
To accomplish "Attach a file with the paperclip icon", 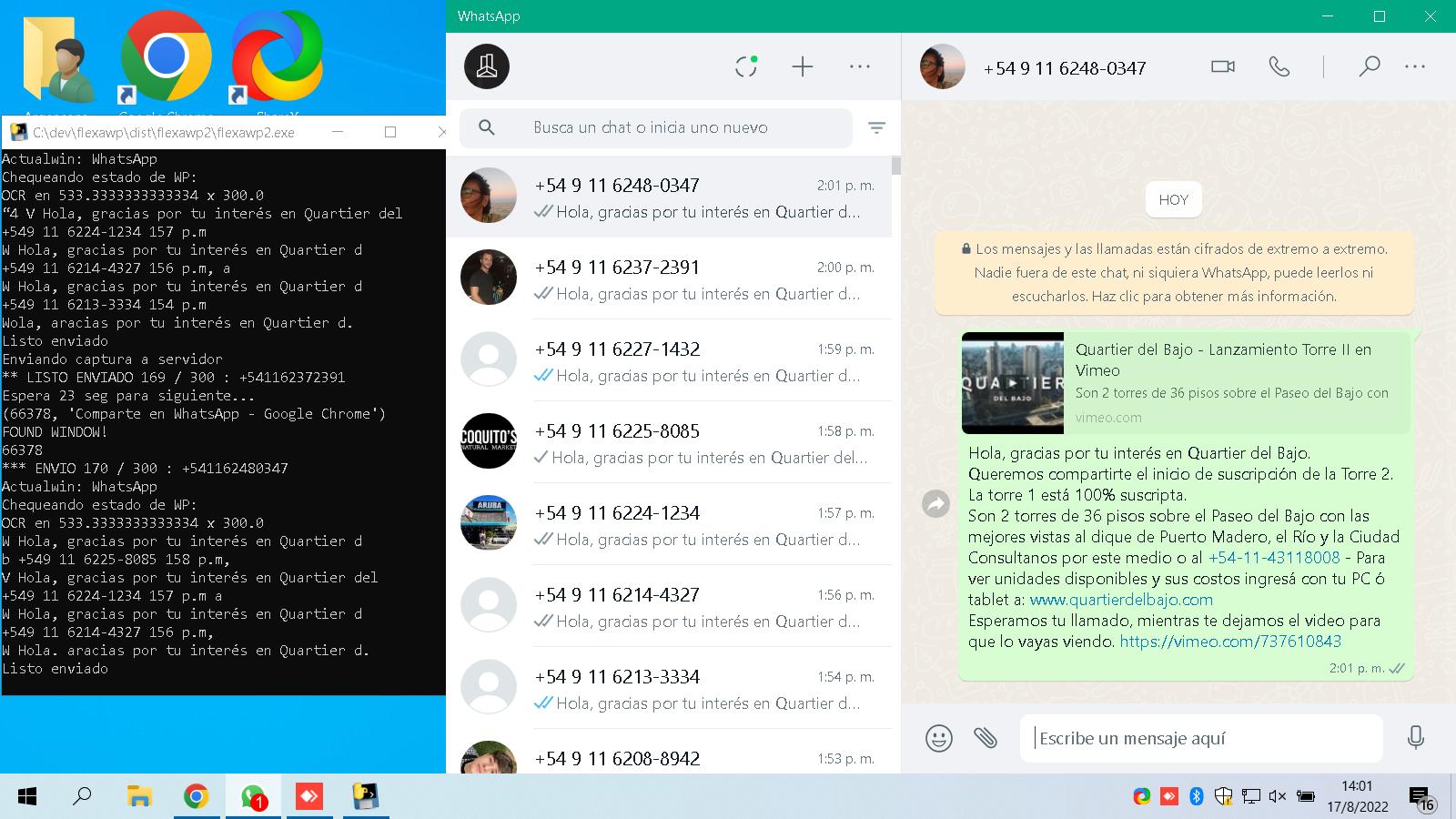I will [986, 738].
